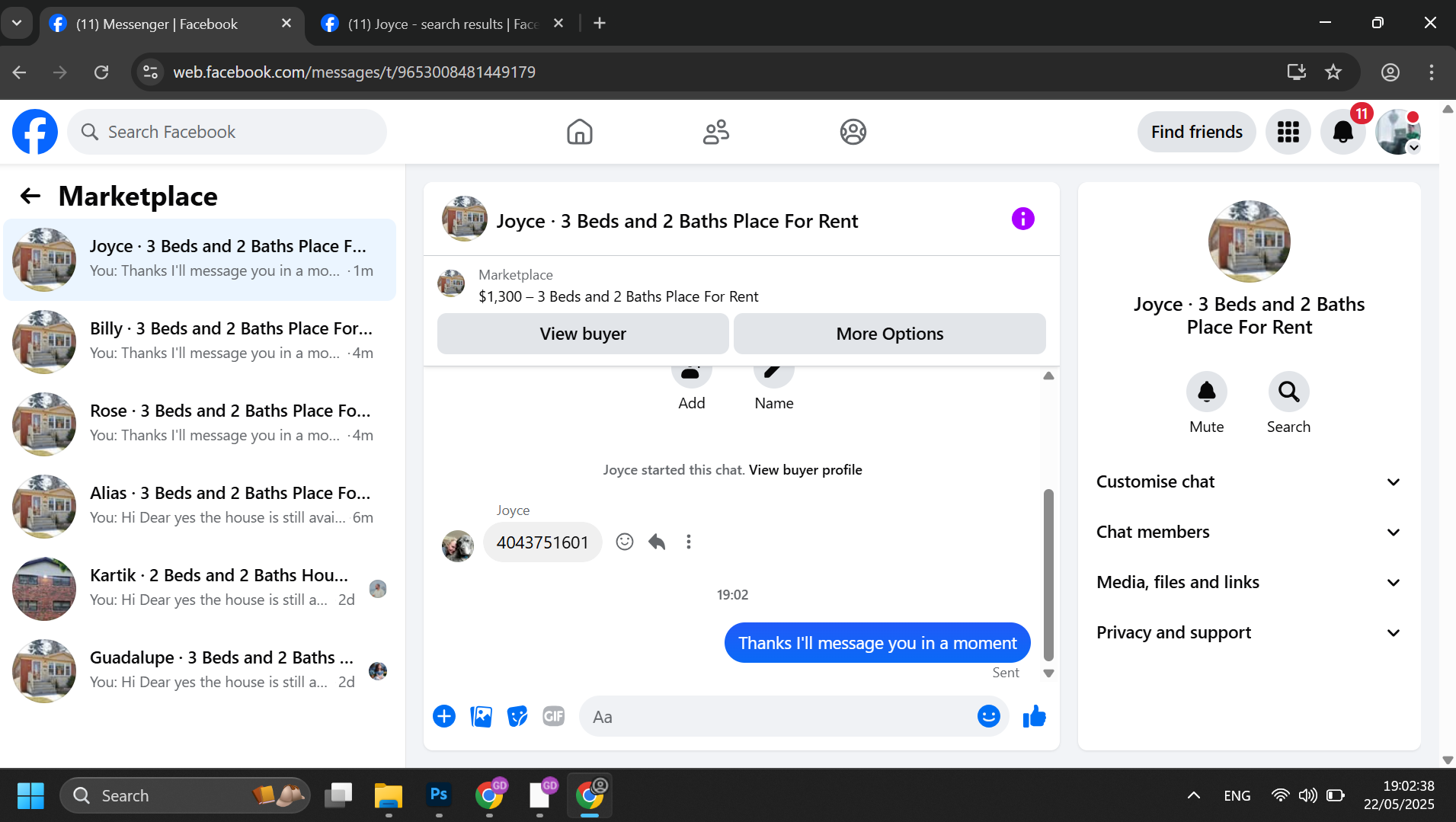The height and width of the screenshot is (822, 1456).
Task: Open Task View on the taskbar
Action: point(338,795)
